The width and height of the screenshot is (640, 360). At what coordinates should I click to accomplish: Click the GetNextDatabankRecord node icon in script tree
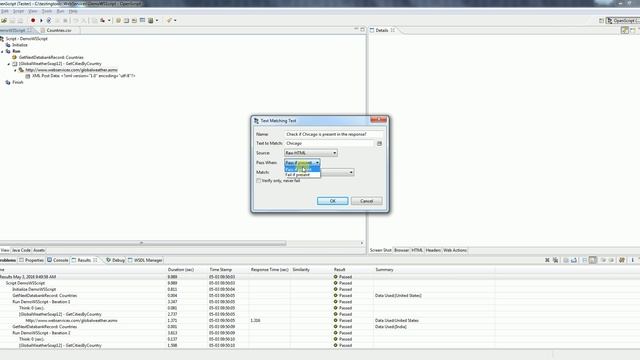point(14,58)
